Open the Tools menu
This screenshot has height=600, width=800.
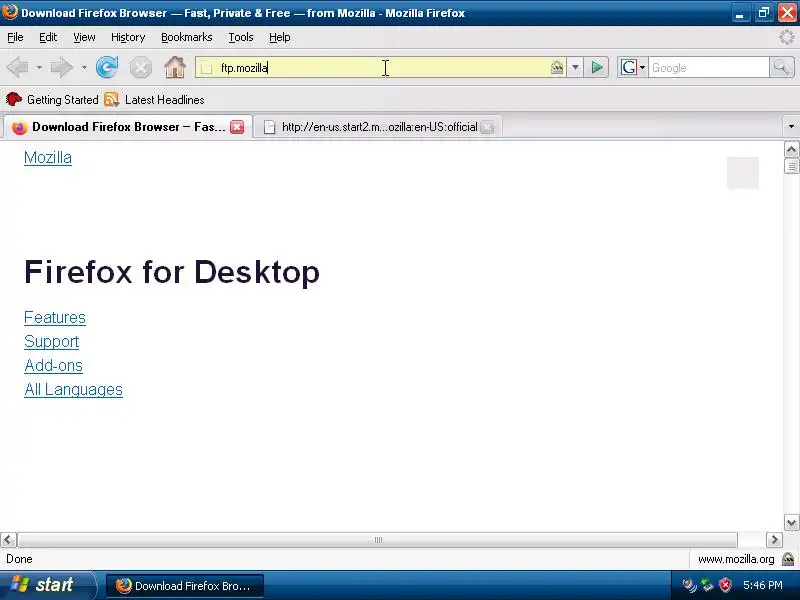[241, 37]
